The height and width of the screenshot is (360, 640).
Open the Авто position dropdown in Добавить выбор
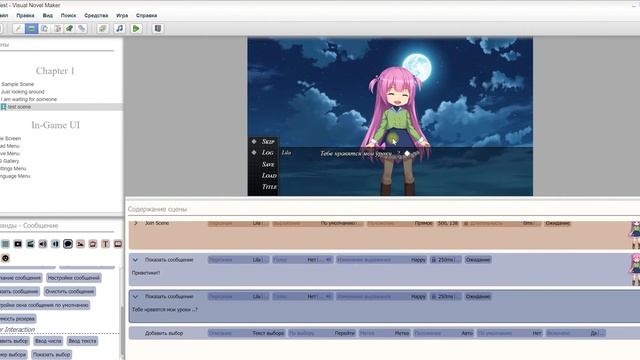click(x=443, y=333)
